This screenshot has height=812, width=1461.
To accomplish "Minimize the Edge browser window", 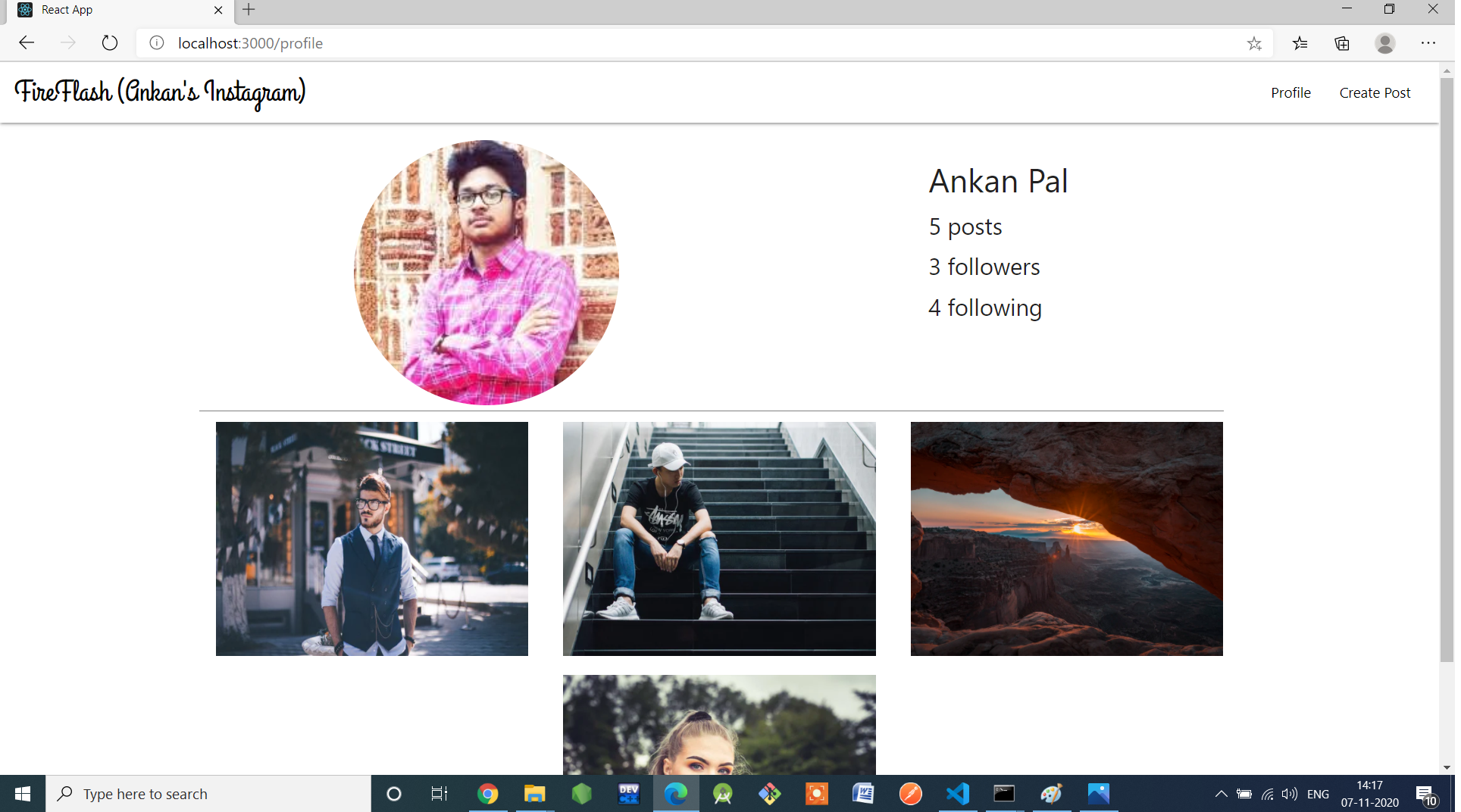I will click(x=1347, y=9).
